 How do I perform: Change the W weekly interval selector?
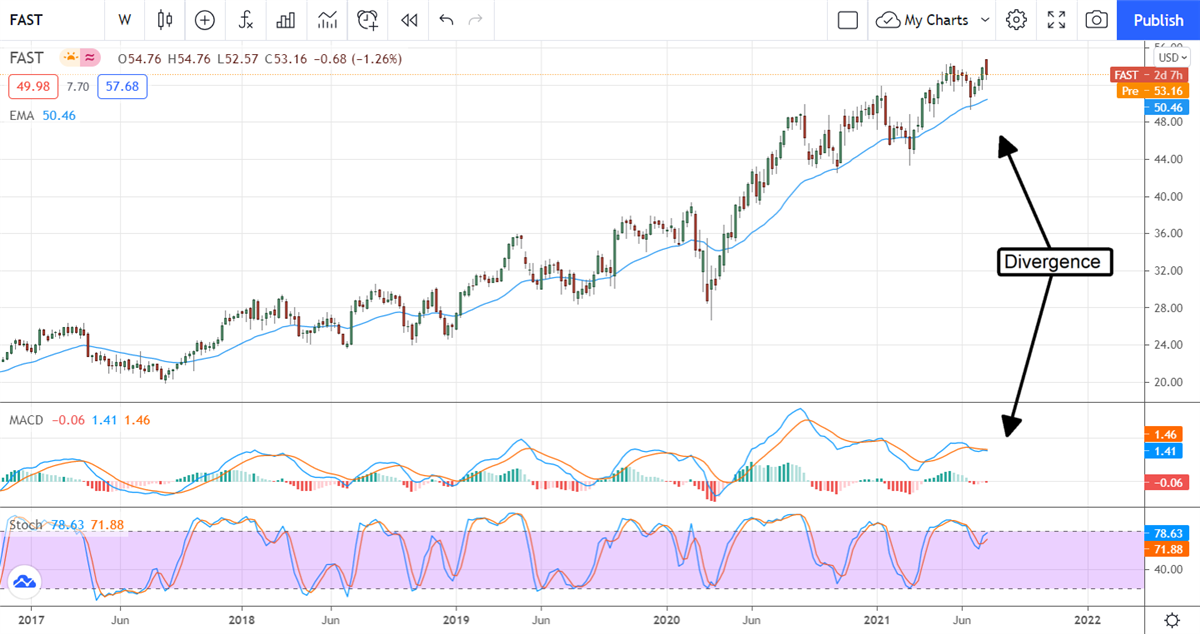coord(124,20)
